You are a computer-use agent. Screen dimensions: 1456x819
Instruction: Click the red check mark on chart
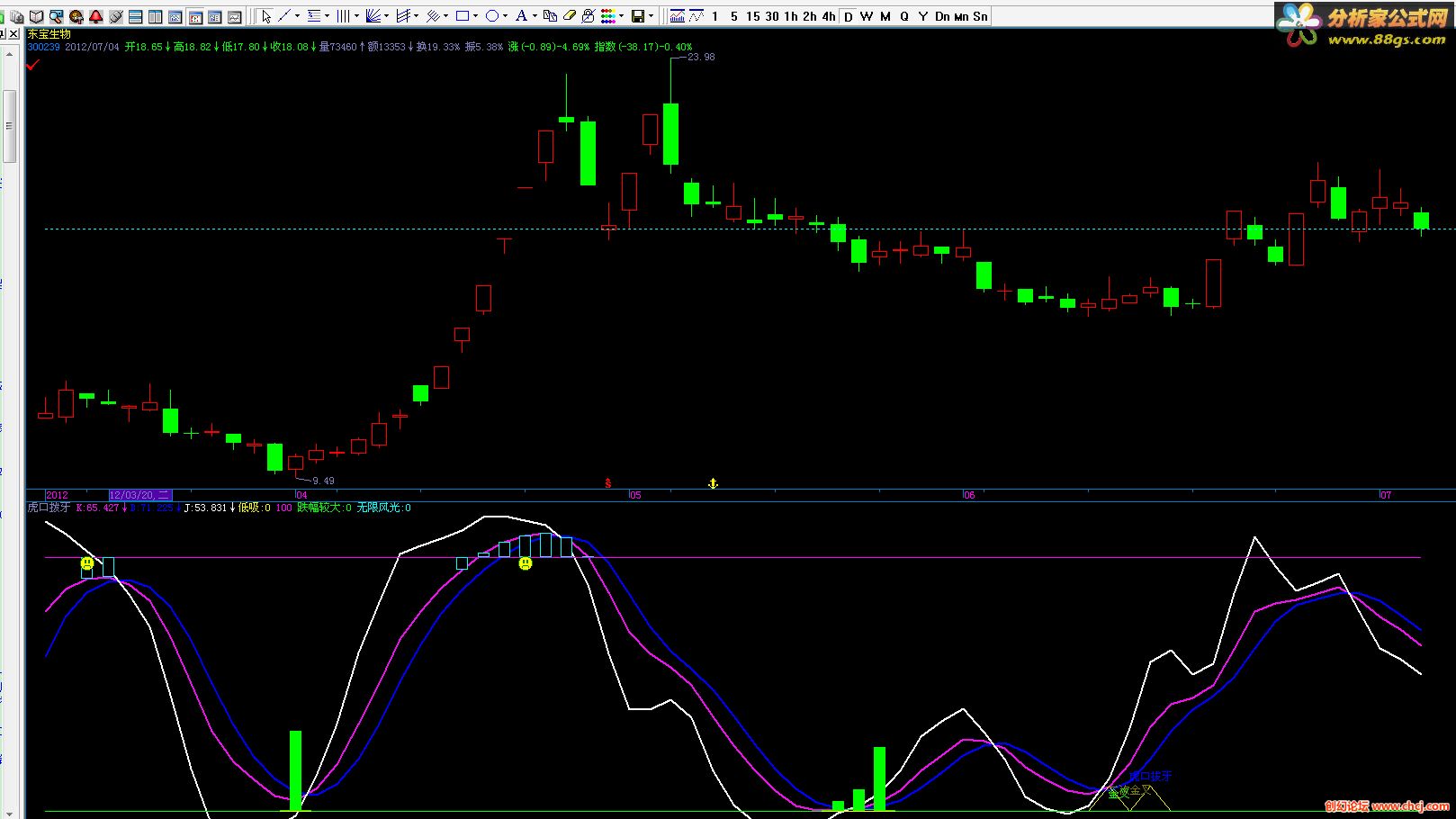(33, 65)
